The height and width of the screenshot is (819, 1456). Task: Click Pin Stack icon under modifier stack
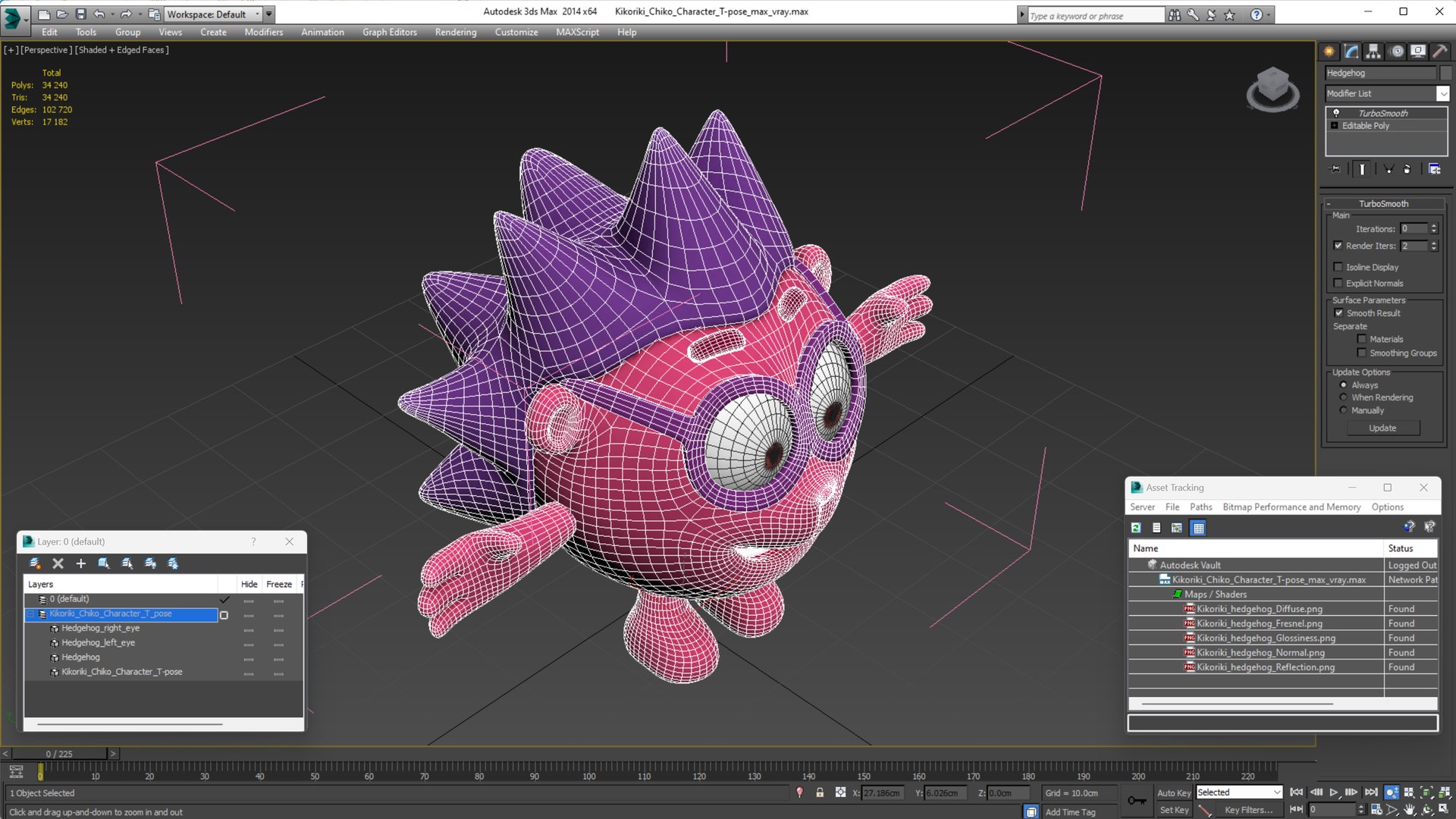(x=1336, y=169)
